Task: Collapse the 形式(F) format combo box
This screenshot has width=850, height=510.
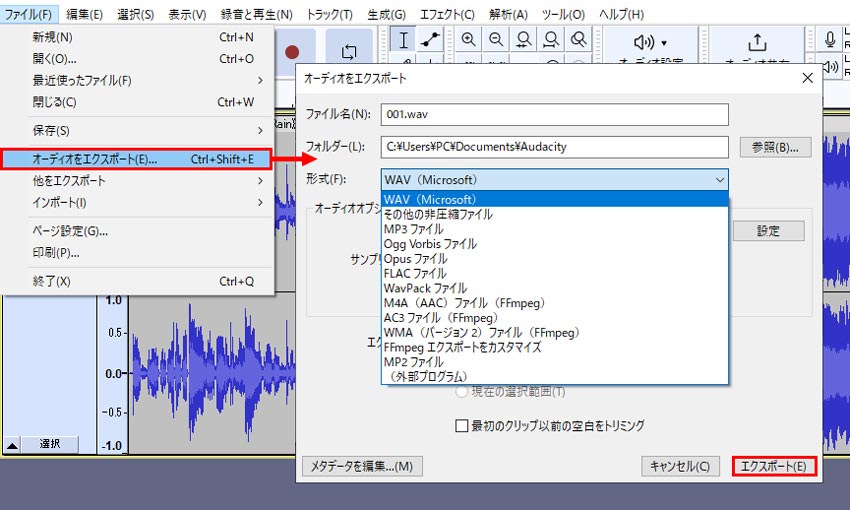Action: 555,179
